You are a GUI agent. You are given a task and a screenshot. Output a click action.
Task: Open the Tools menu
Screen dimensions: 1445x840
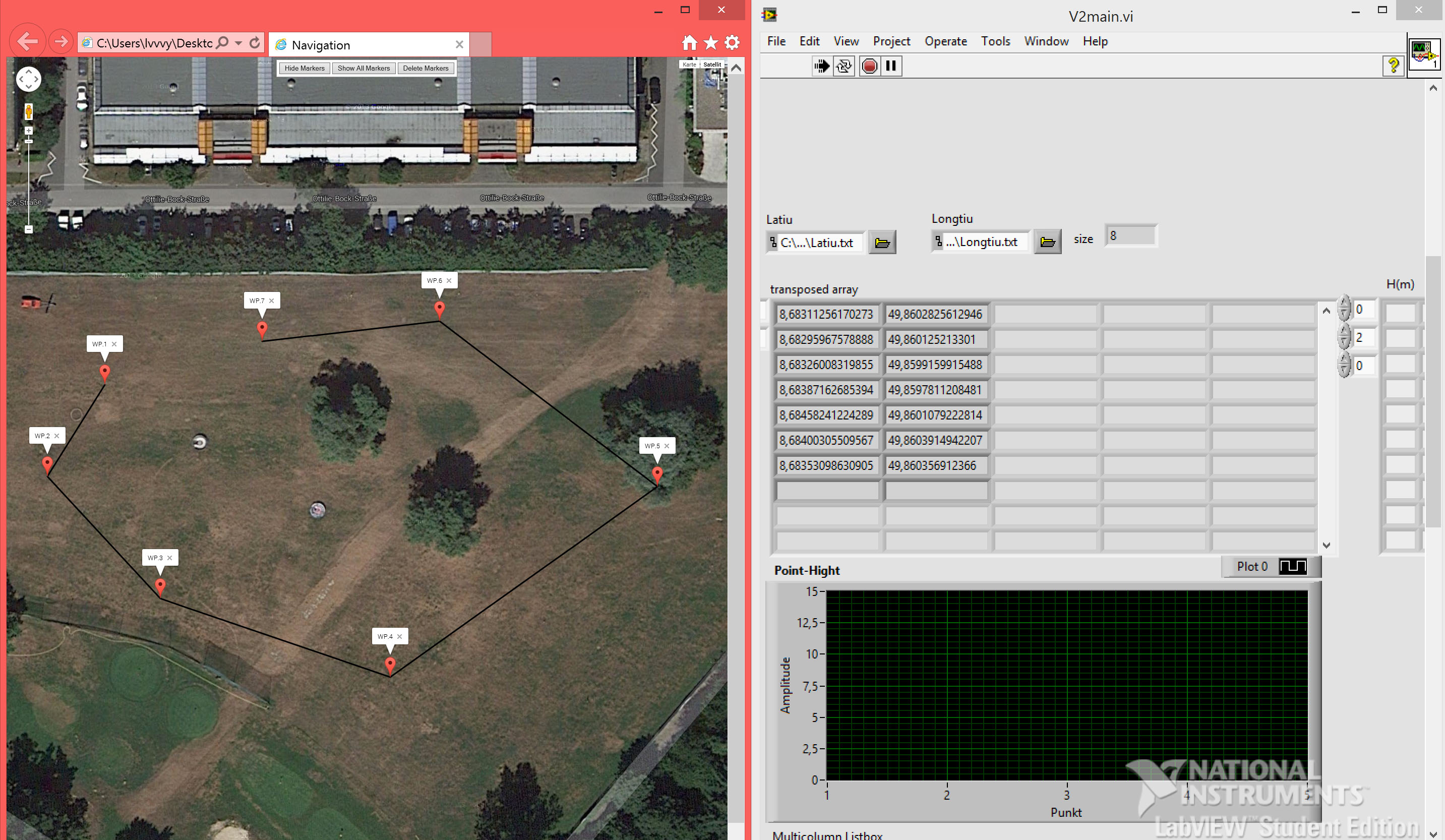coord(995,41)
